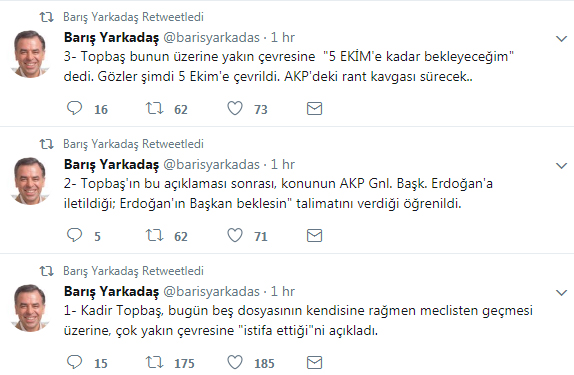Click envelope icon on the Erdoğan tweet
Screen dimensions: 574x375
[x=314, y=235]
